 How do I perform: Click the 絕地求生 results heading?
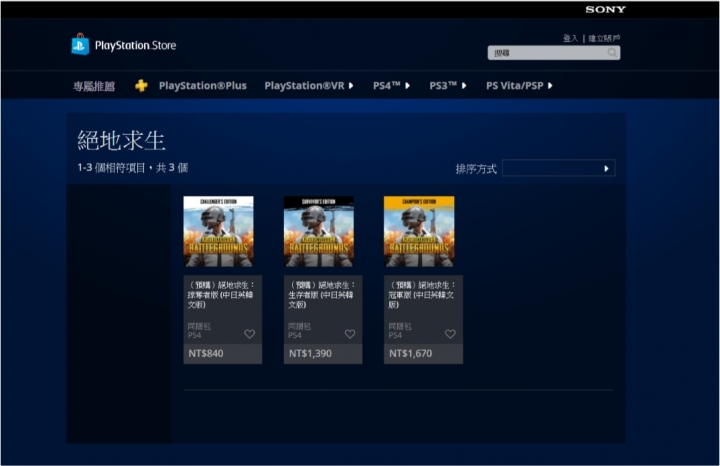pos(121,140)
